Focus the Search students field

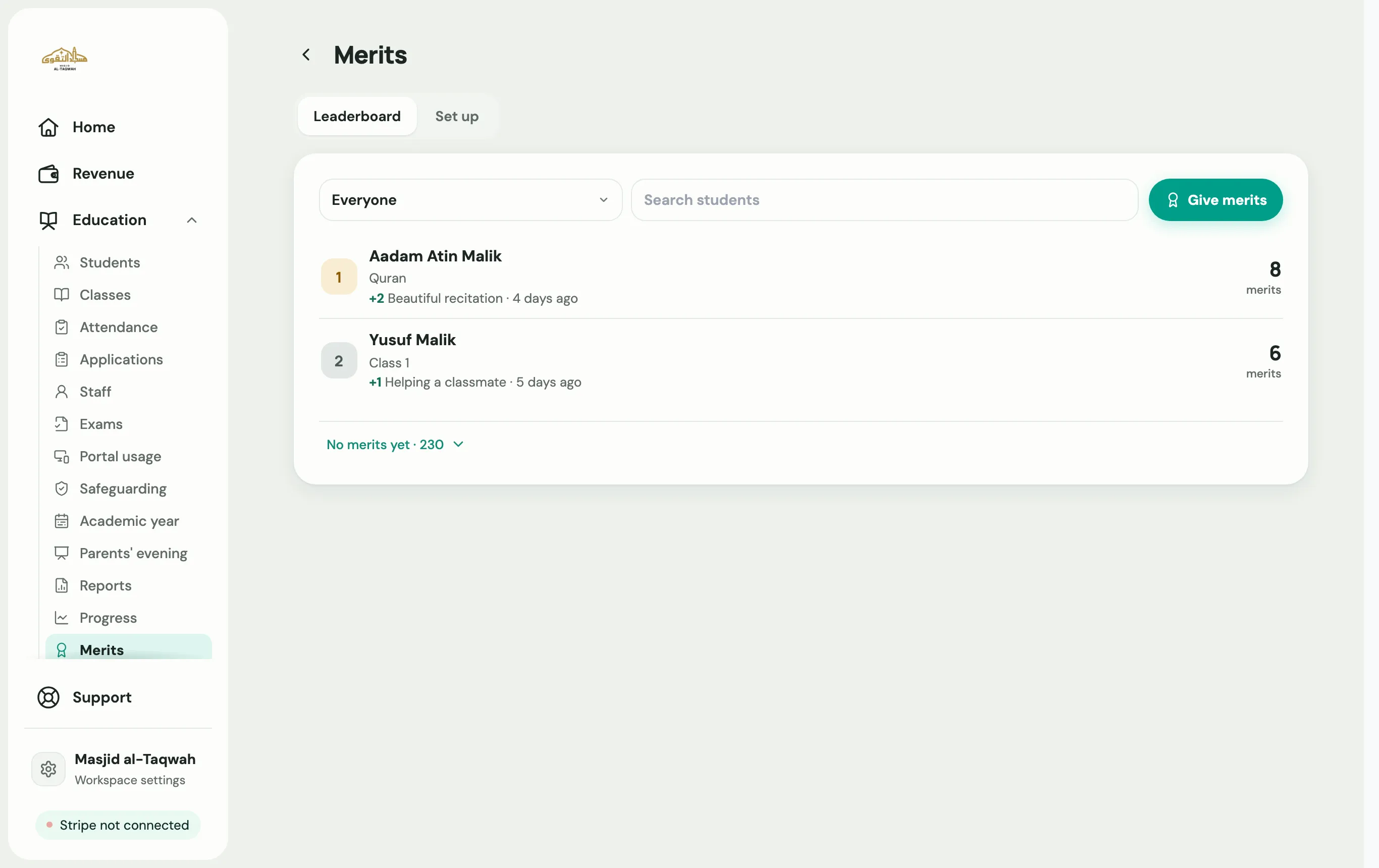coord(884,200)
